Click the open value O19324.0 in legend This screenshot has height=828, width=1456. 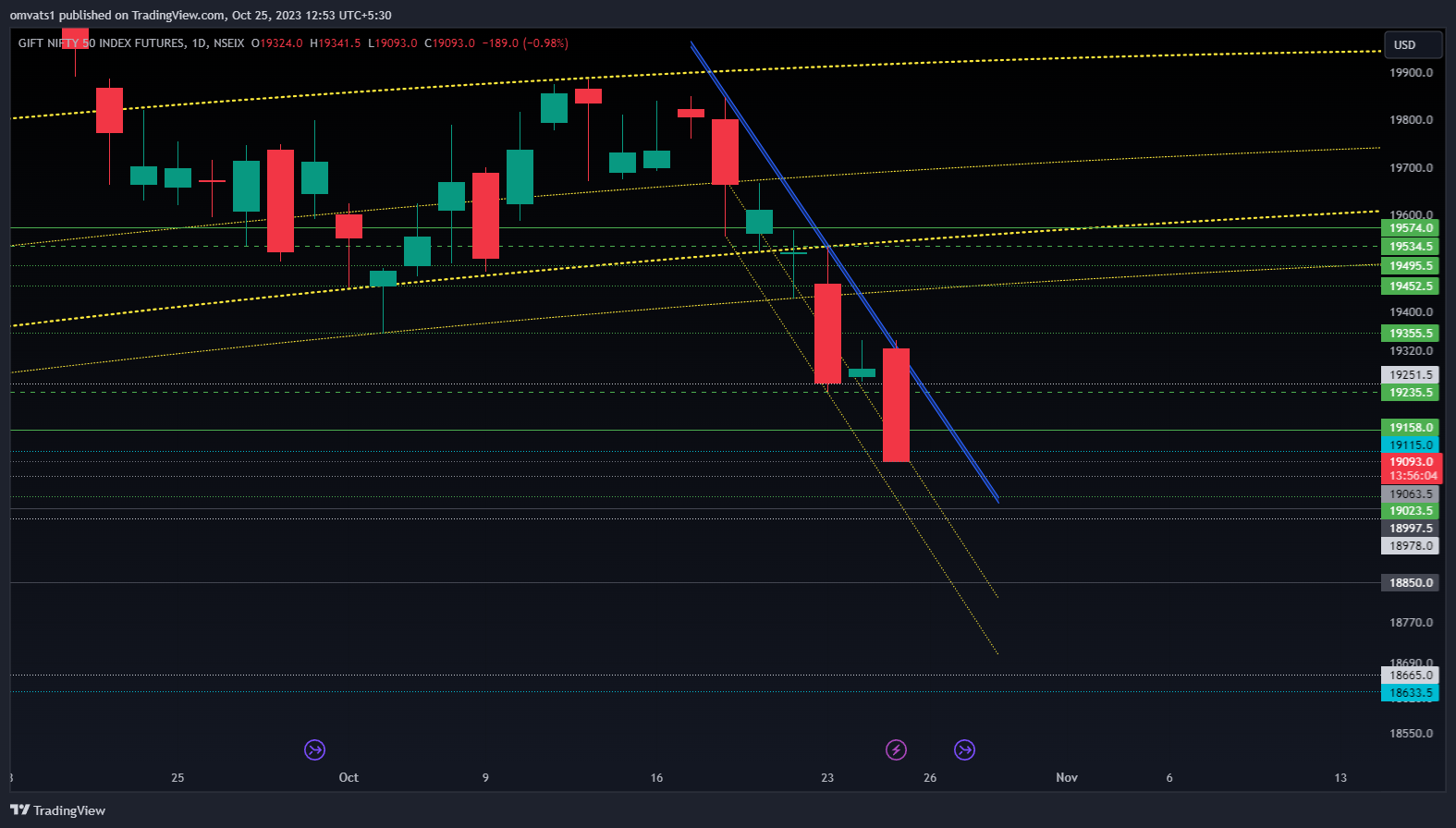pyautogui.click(x=277, y=43)
